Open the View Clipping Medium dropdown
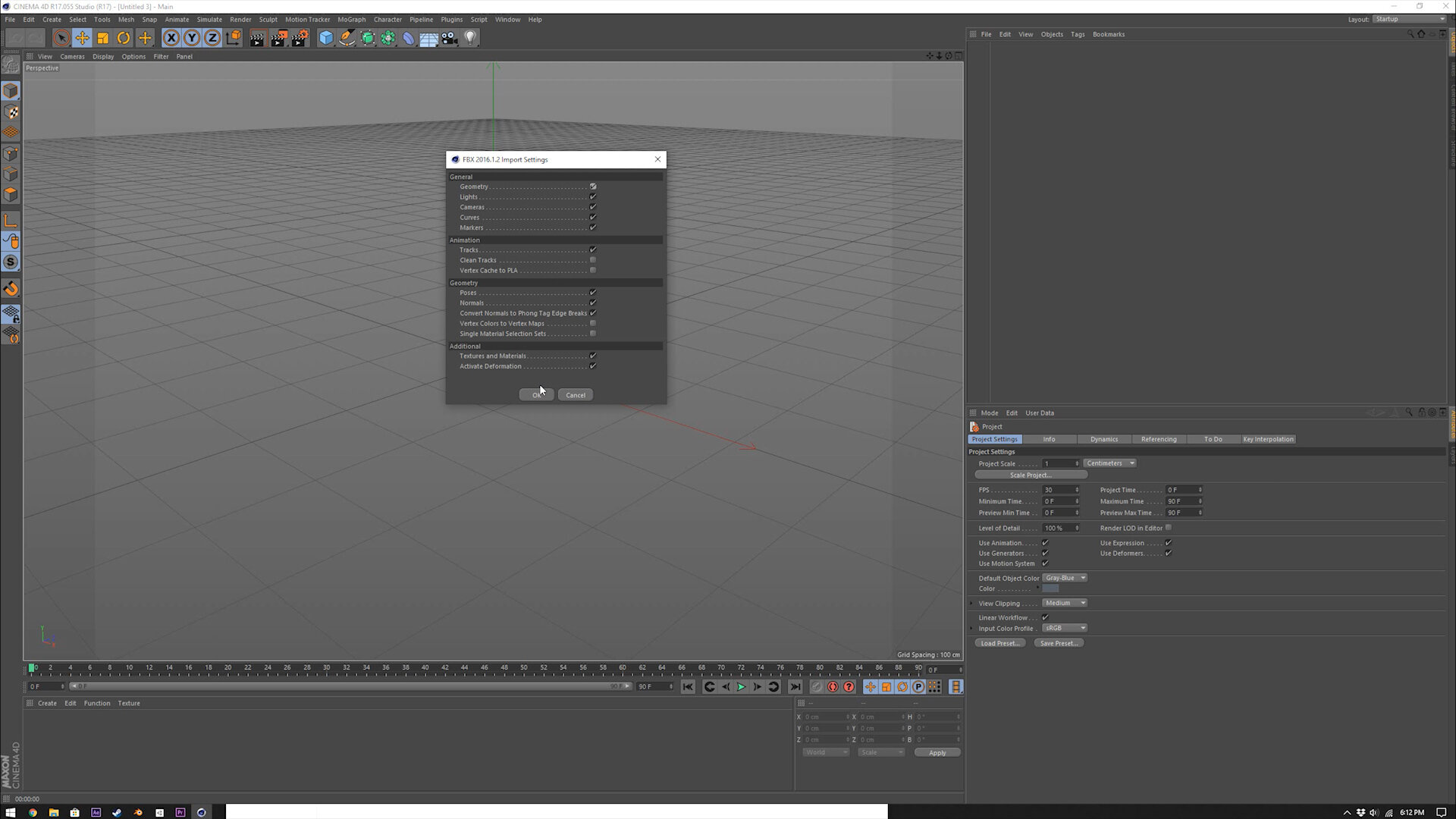The image size is (1456, 819). 1065,603
